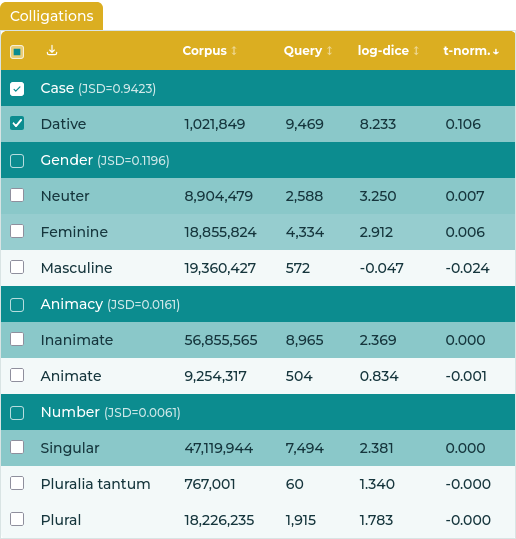Image resolution: width=516 pixels, height=539 pixels.
Task: Check the Feminine checkbox
Action: [17, 231]
